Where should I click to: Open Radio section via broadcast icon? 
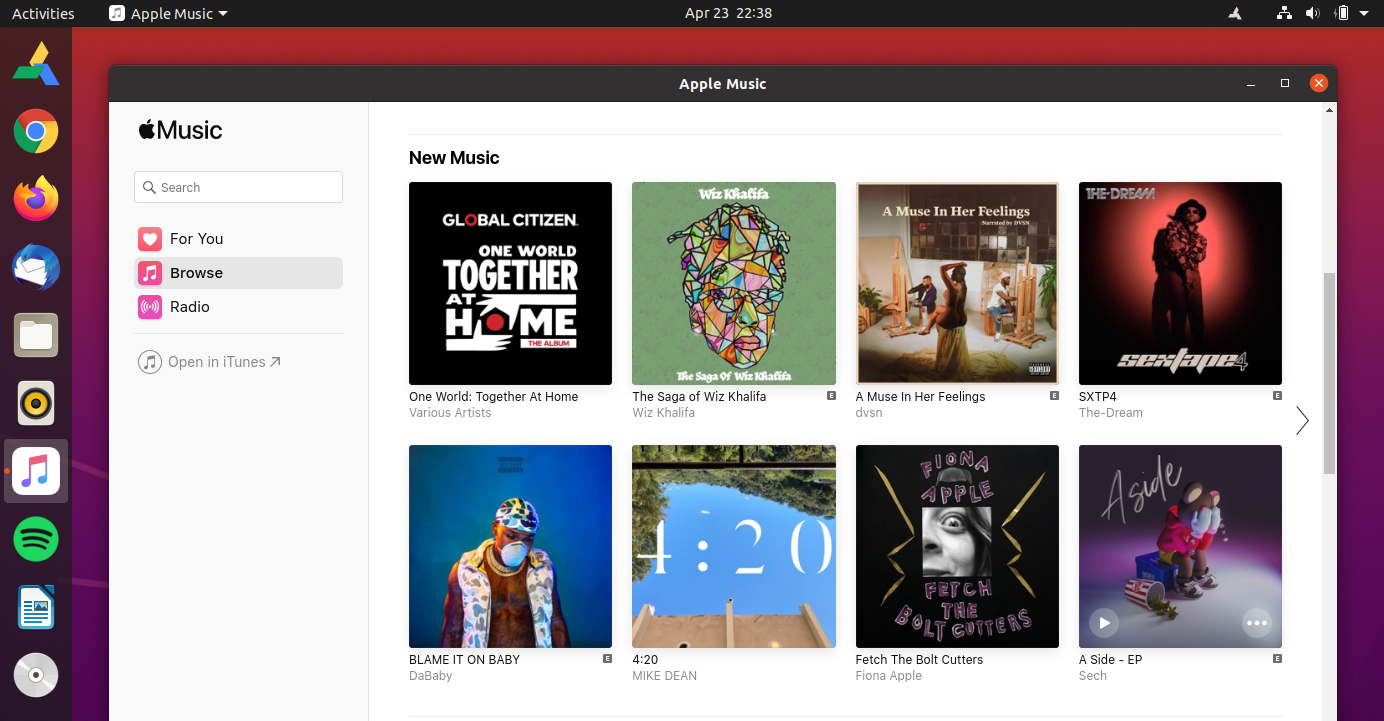point(150,307)
